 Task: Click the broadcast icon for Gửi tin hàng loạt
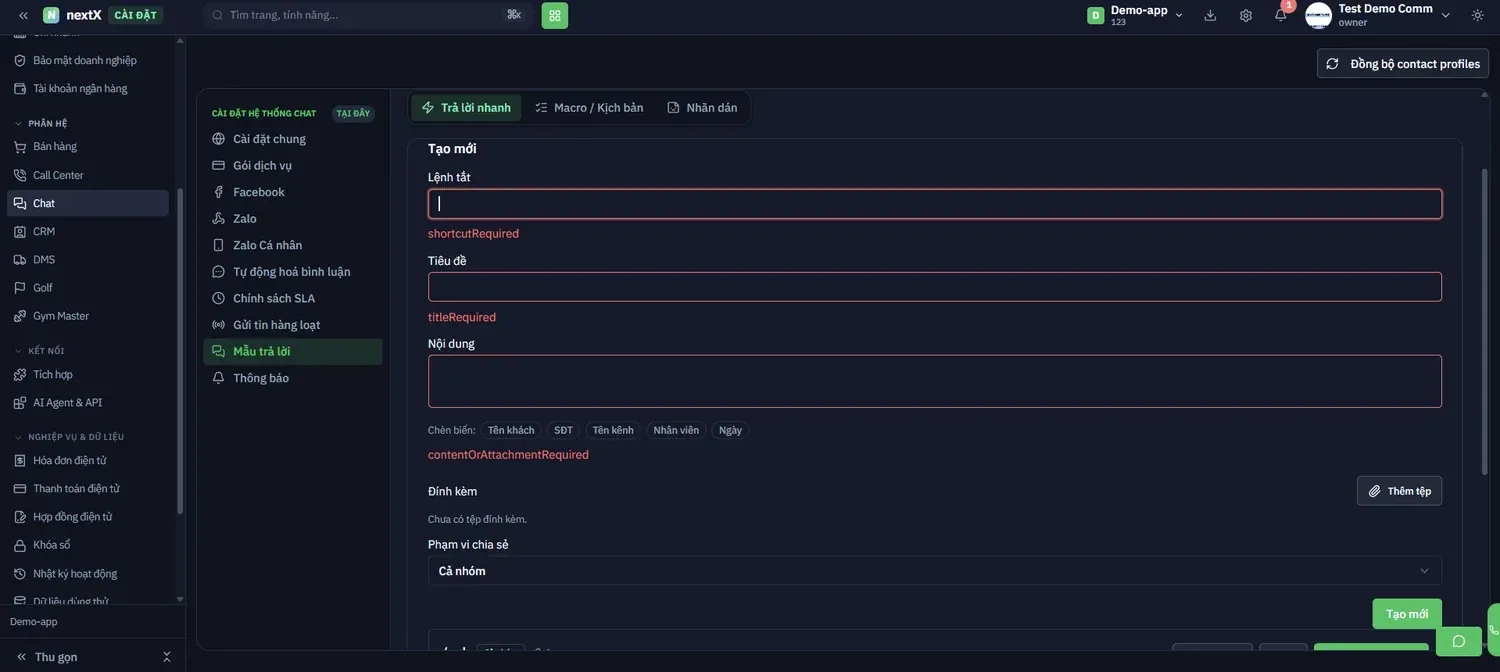pos(218,325)
